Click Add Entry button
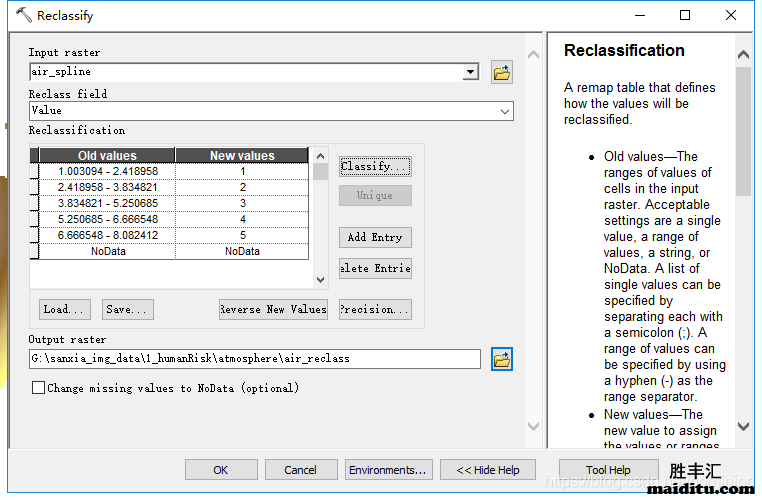 375,238
